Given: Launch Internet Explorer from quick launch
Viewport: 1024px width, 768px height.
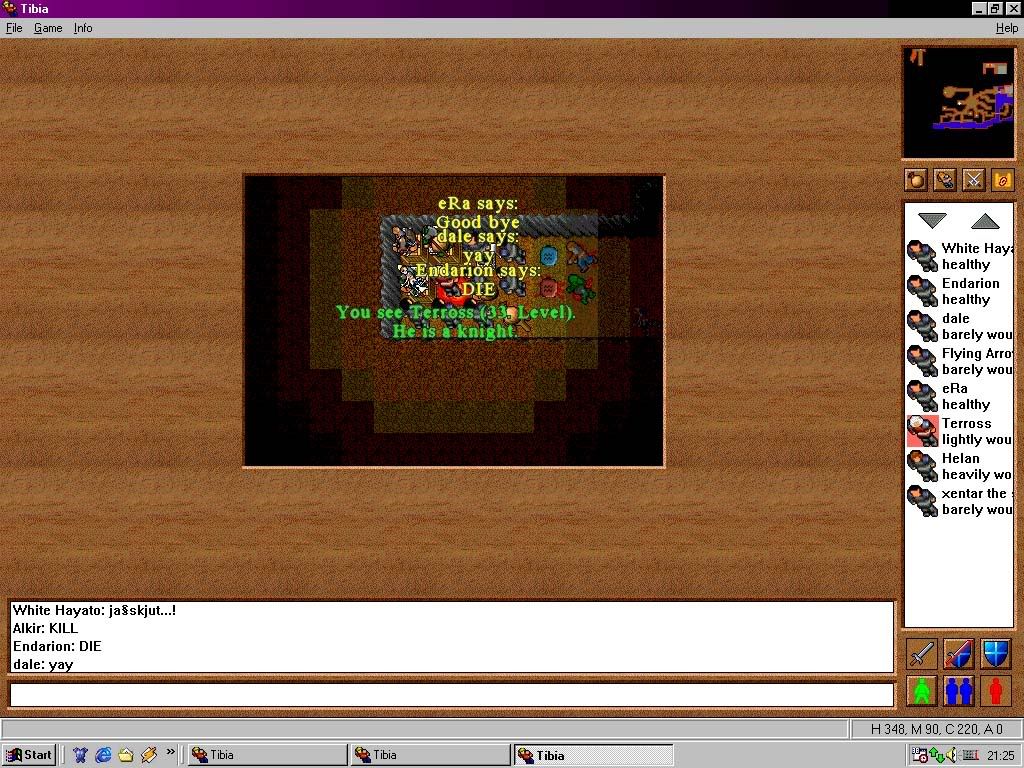Looking at the screenshot, I should 103,755.
